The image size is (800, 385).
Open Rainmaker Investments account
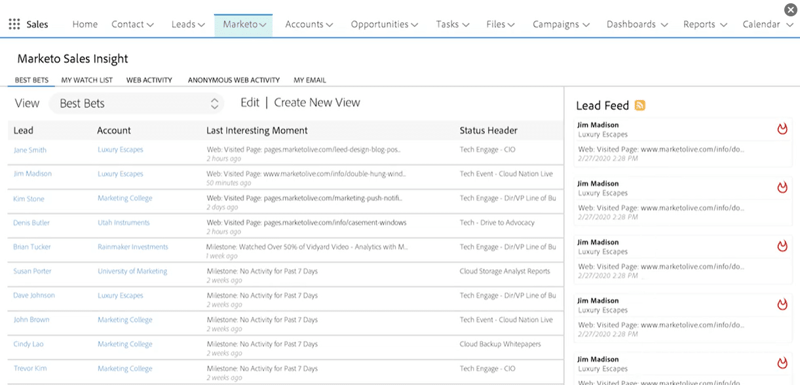coord(133,247)
